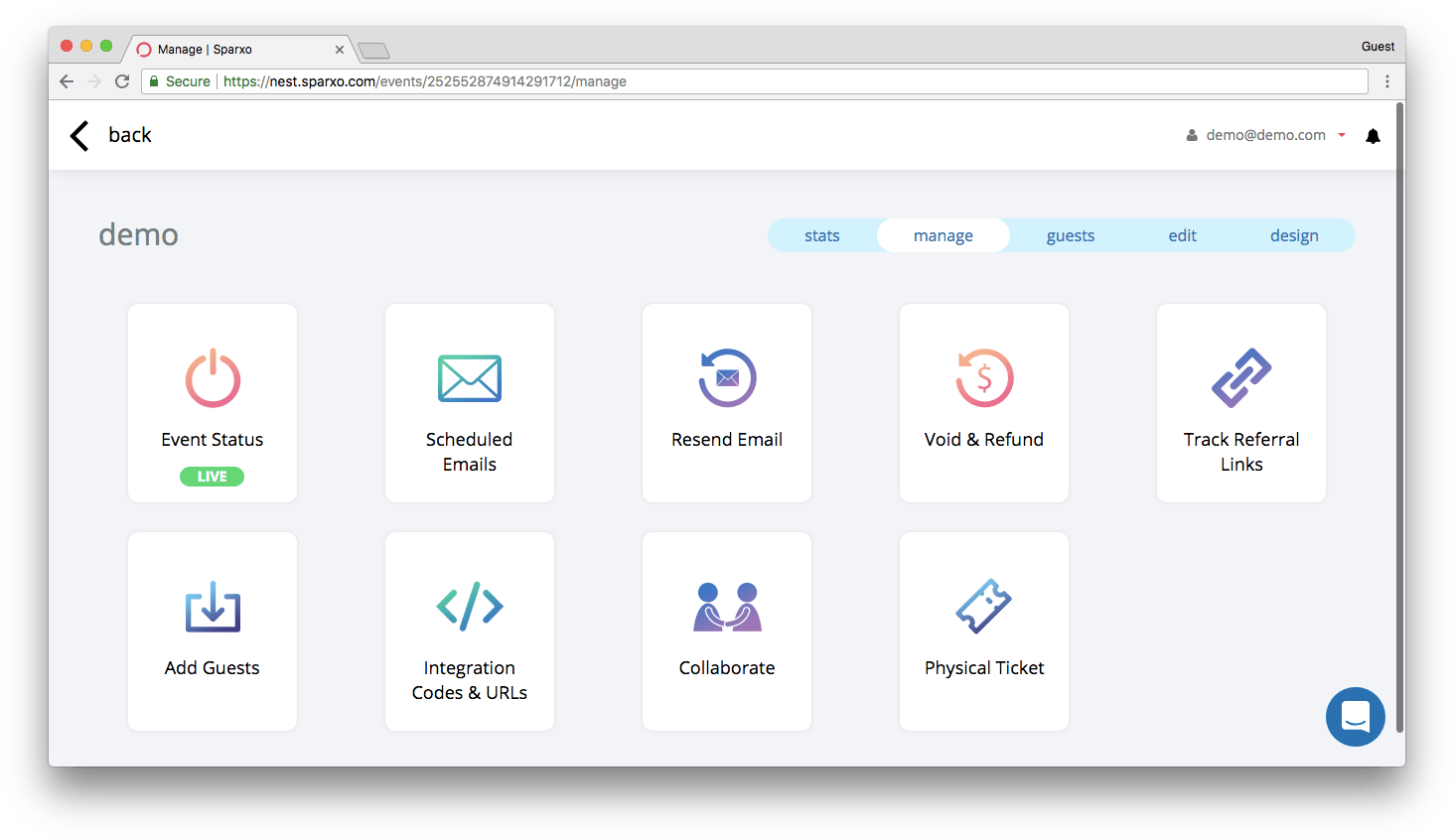The image size is (1453, 840).
Task: Open the Scheduled Emails envelope icon
Action: [x=470, y=377]
